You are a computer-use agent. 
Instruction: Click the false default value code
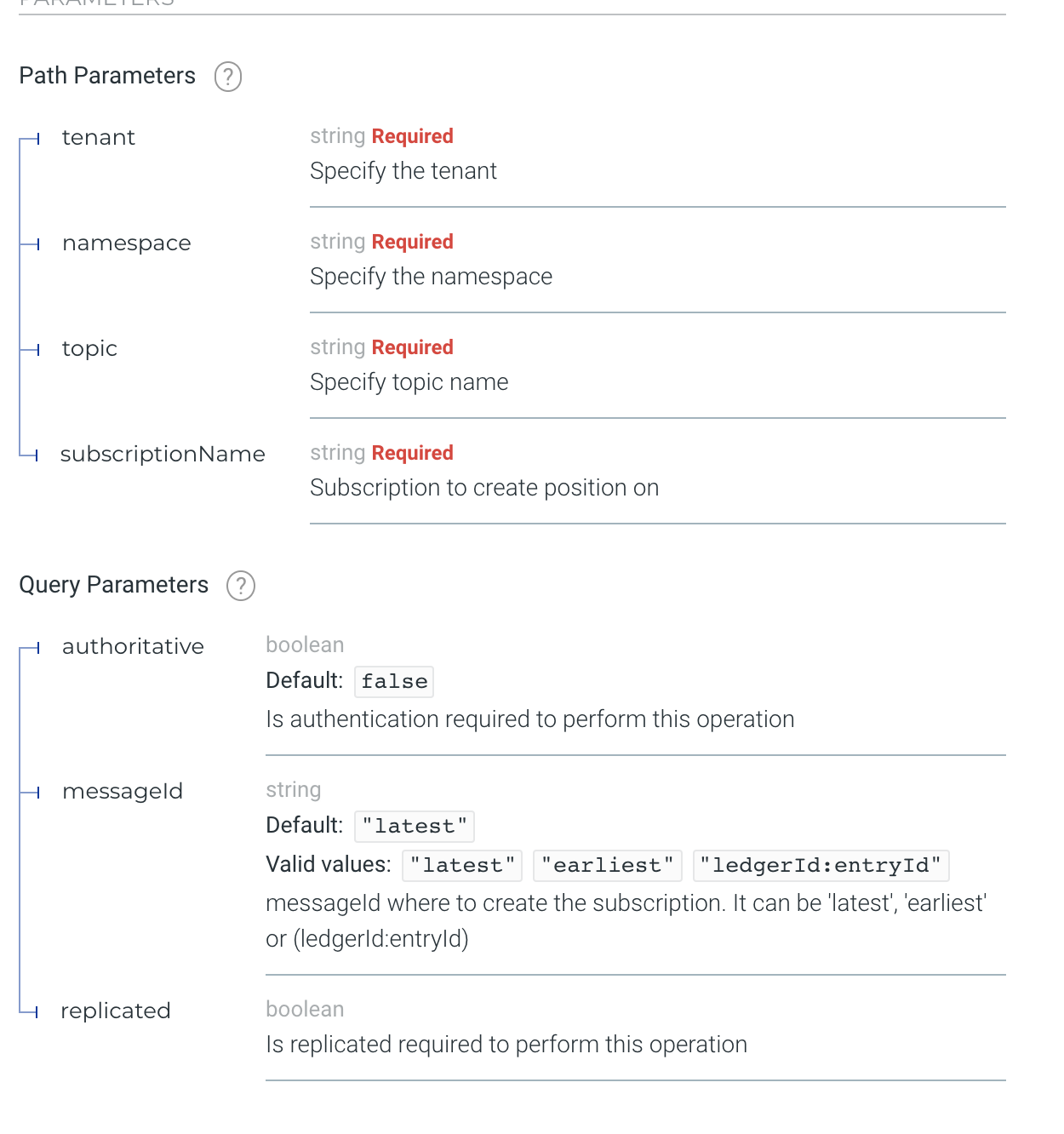click(x=394, y=682)
